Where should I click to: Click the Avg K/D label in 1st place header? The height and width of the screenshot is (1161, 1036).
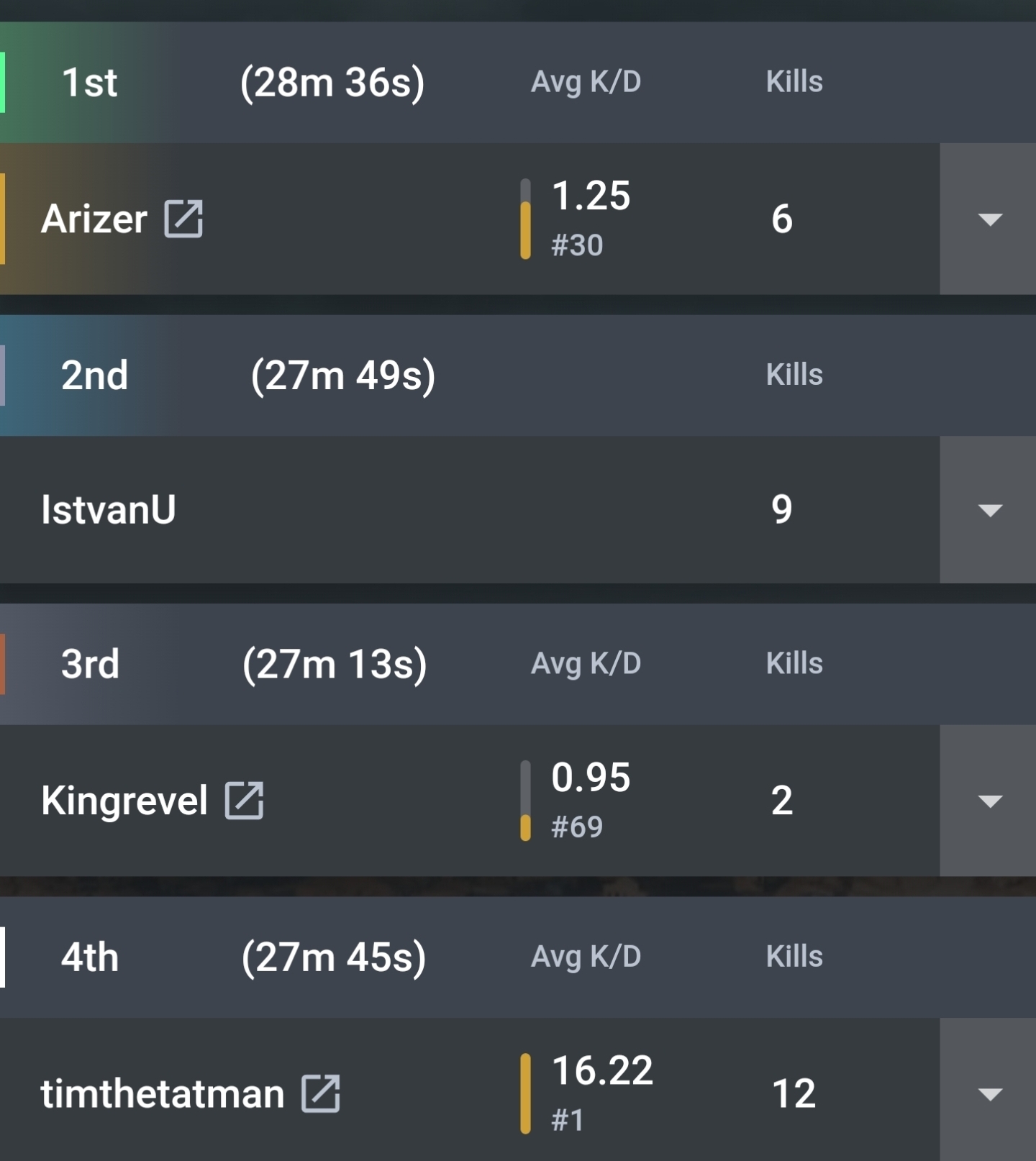tap(586, 82)
